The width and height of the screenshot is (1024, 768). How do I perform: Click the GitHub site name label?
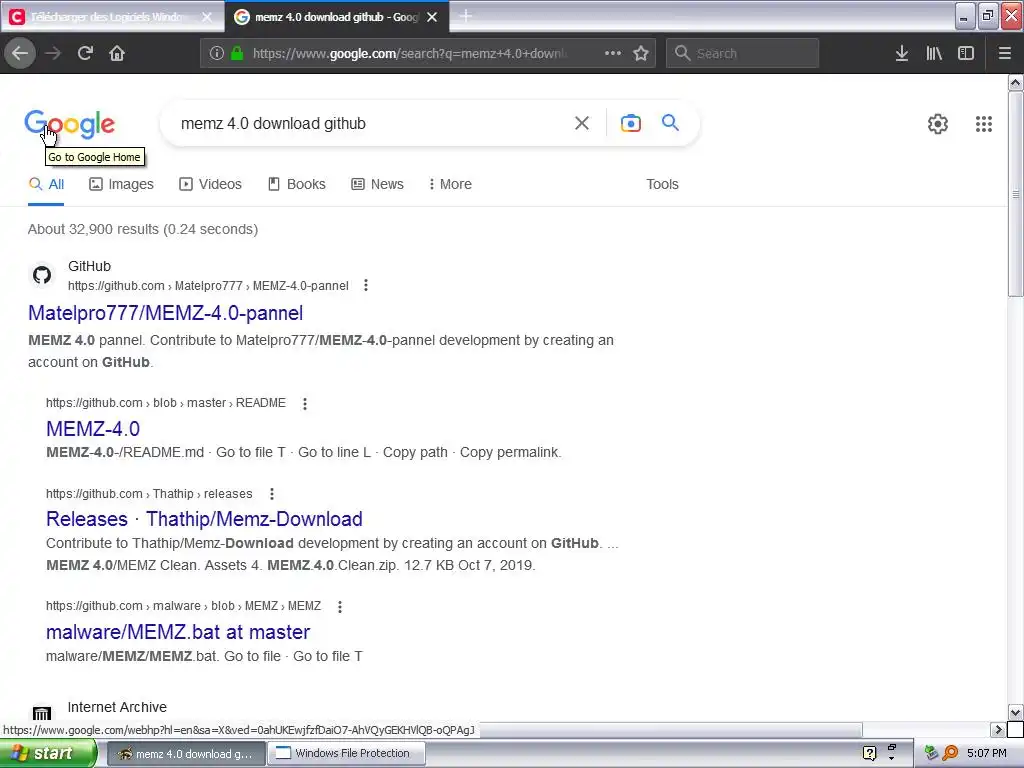pos(89,266)
